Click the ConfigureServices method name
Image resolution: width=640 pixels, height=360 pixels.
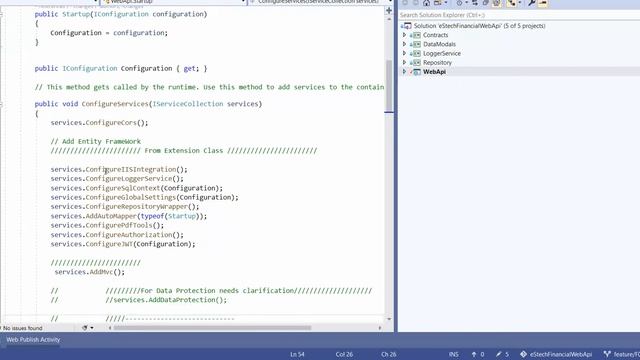115,104
